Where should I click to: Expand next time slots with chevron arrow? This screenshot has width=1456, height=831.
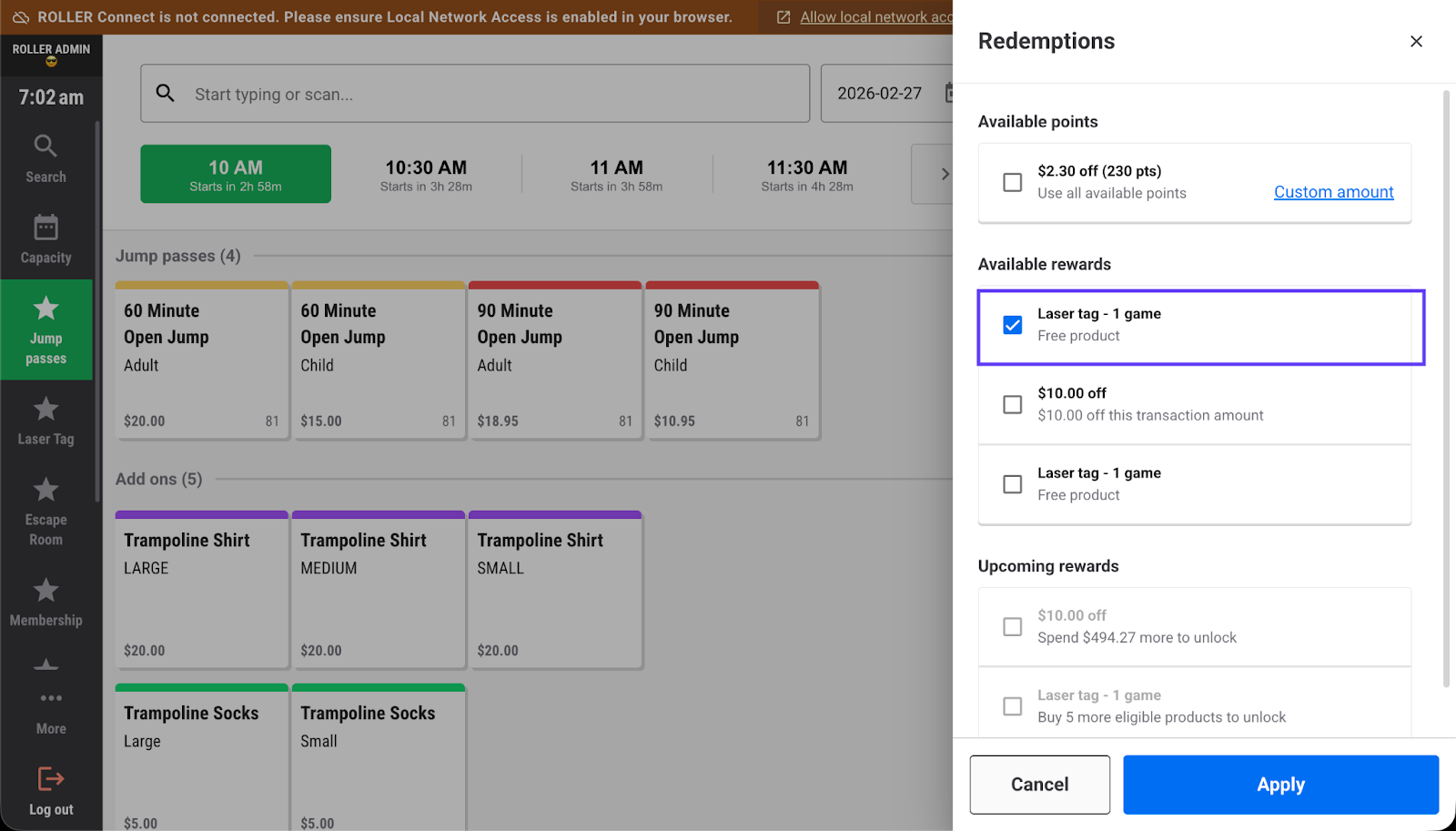944,174
